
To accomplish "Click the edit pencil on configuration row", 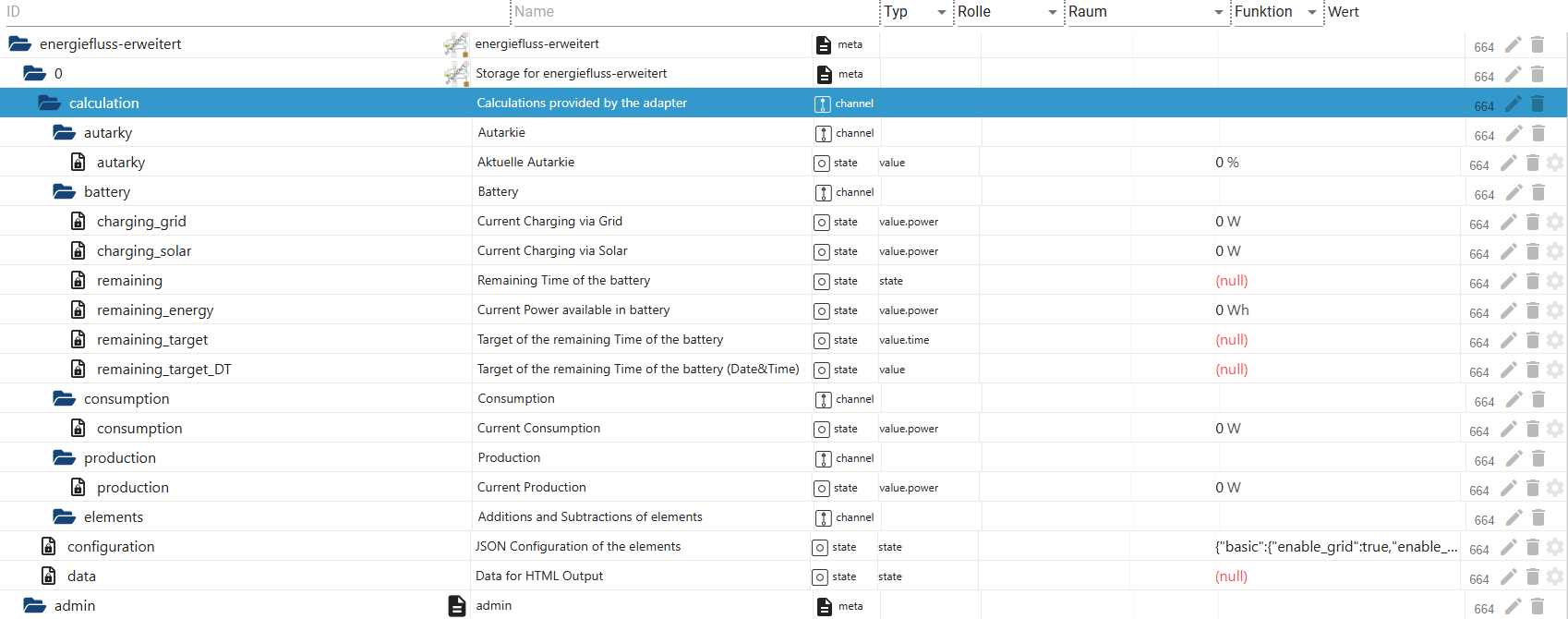I will click(1508, 547).
